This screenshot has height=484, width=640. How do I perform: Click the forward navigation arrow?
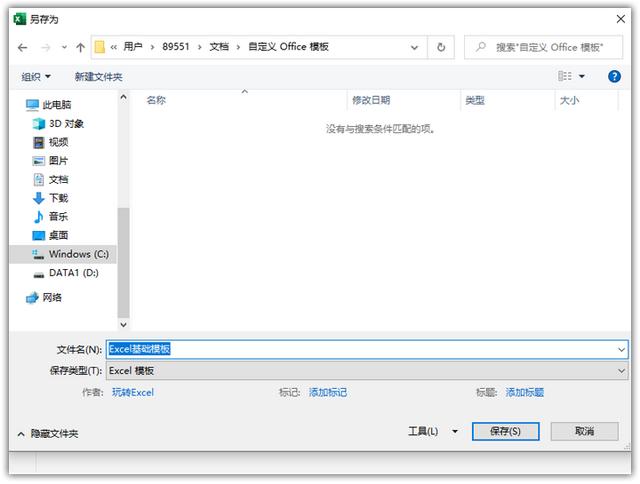click(x=45, y=48)
